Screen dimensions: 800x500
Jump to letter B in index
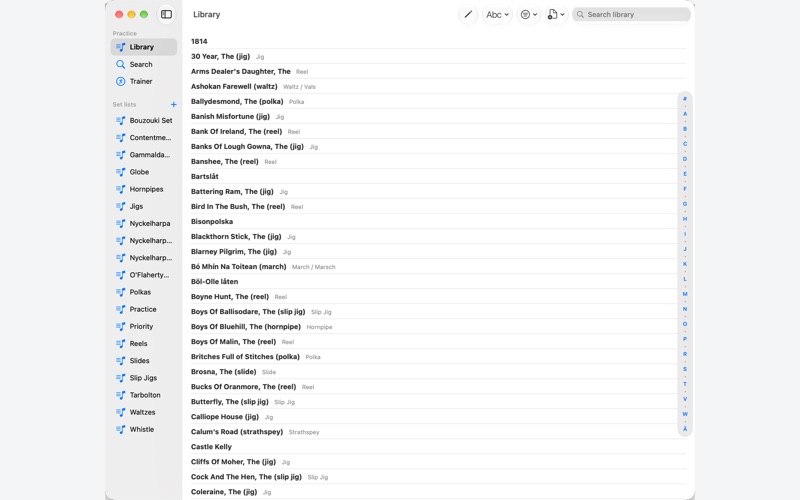(685, 129)
